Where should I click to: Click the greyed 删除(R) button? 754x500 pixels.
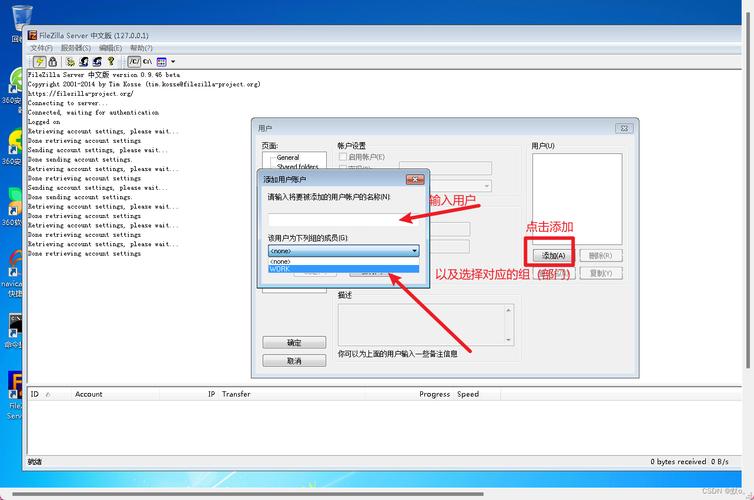click(x=601, y=256)
